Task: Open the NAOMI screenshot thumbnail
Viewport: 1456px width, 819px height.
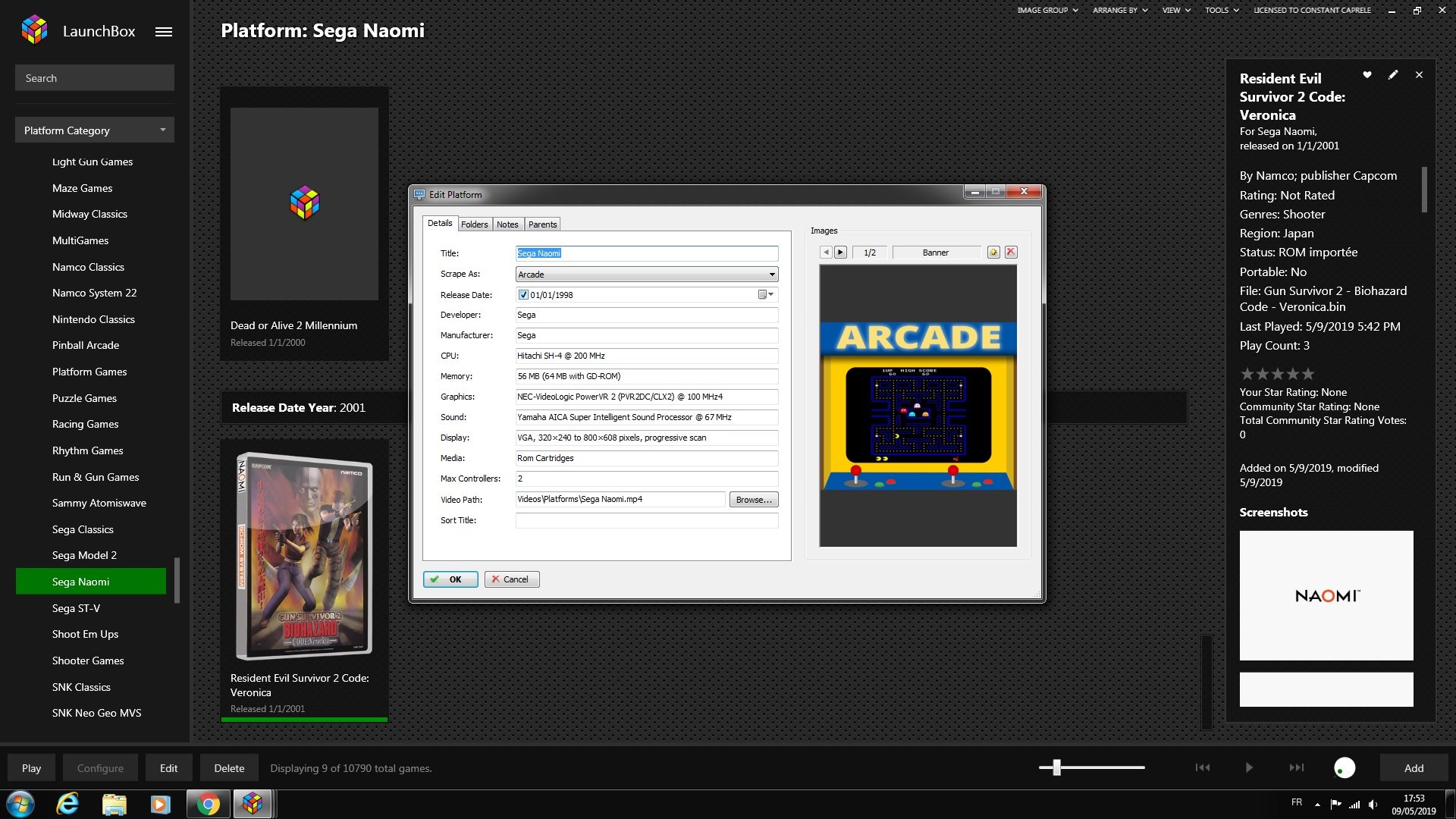Action: click(x=1326, y=595)
